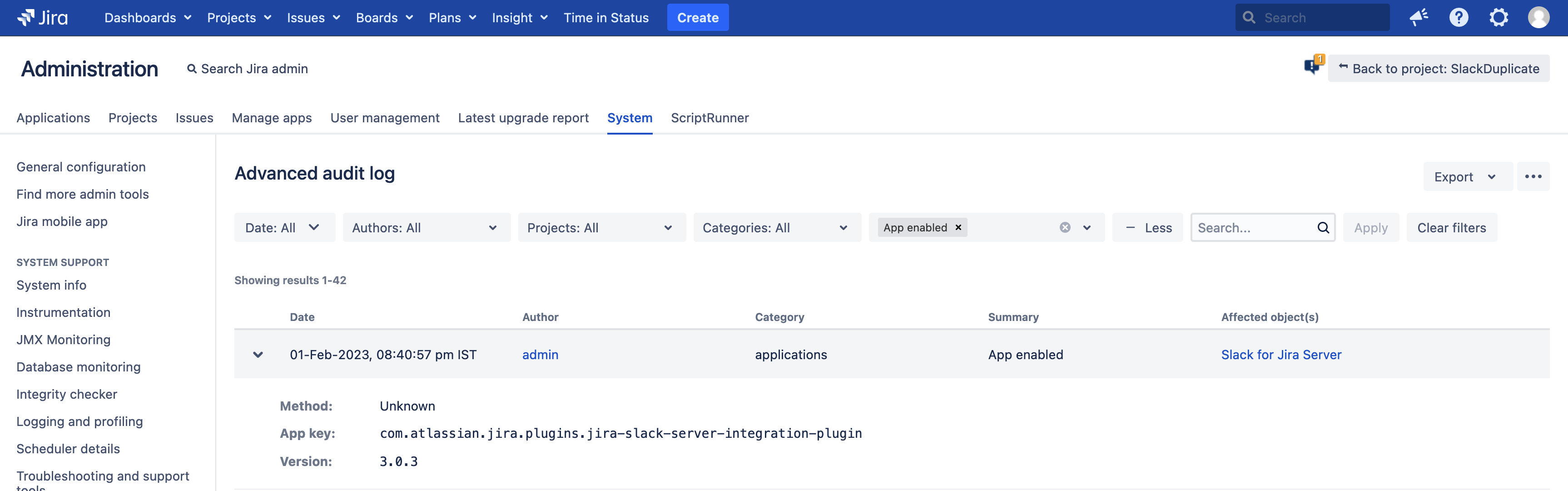Screen dimensions: 1568x491
Task: Open the notifications megaphone icon
Action: click(1418, 18)
